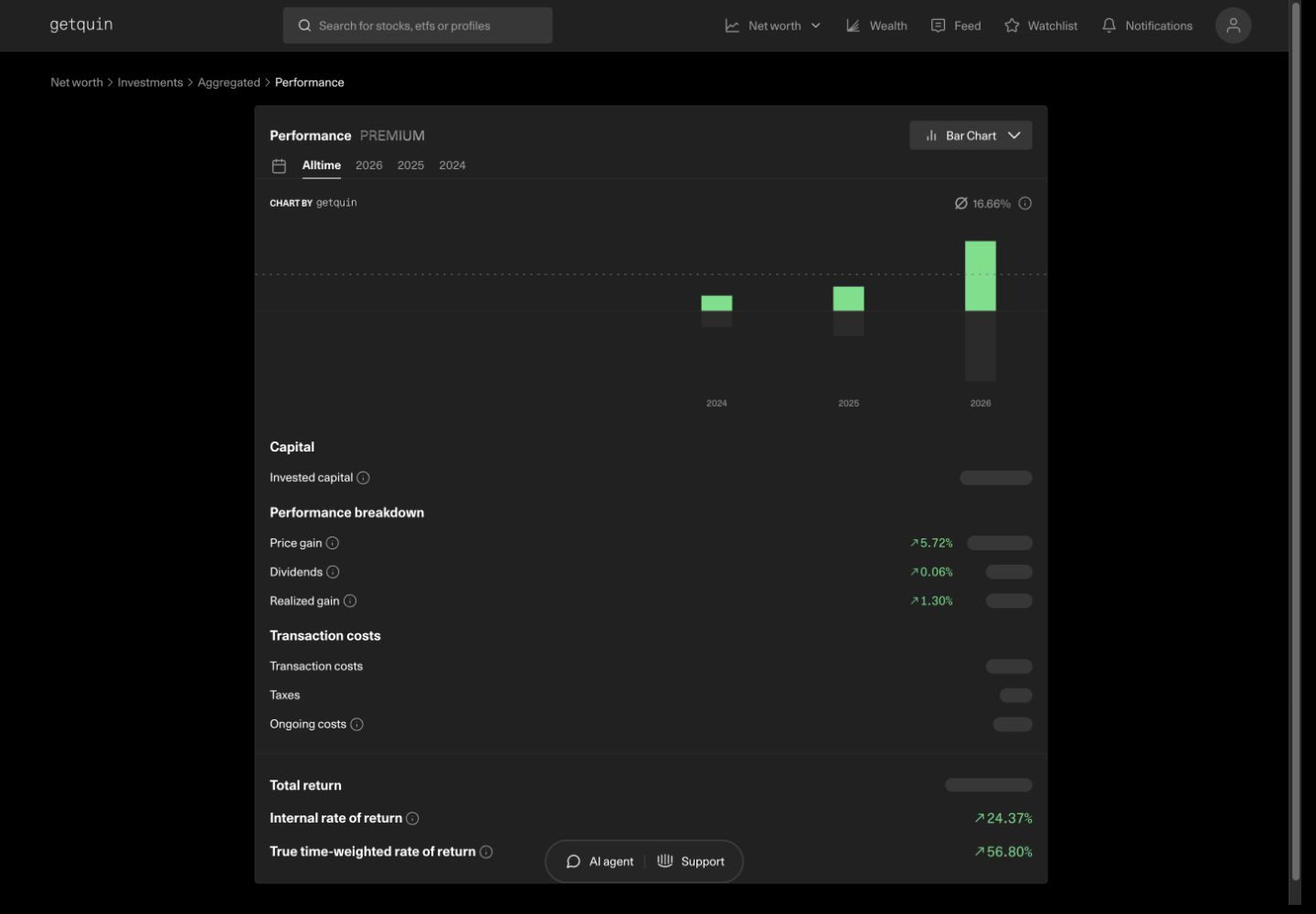Show Price gain info icon
This screenshot has width=1316, height=914.
click(333, 543)
